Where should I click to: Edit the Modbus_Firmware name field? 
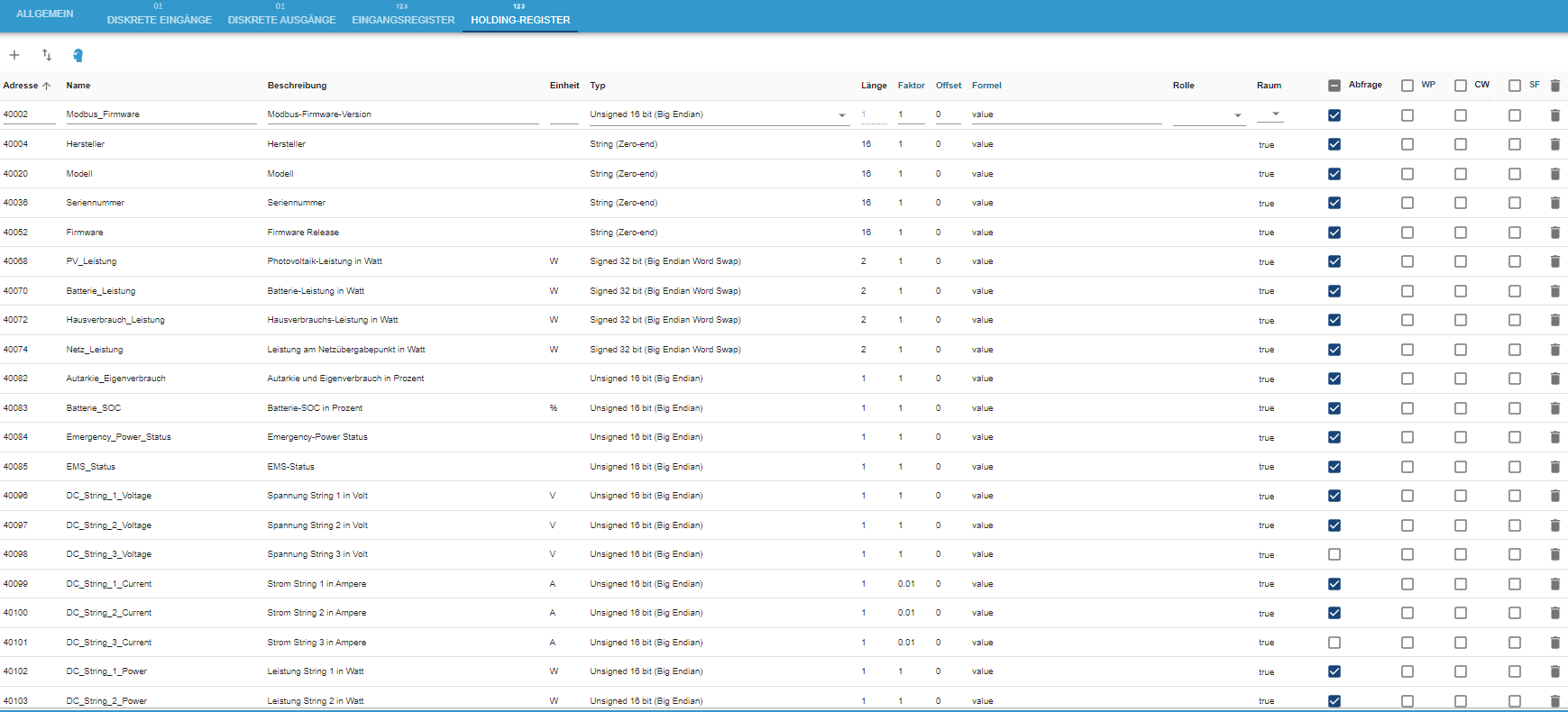(x=161, y=114)
